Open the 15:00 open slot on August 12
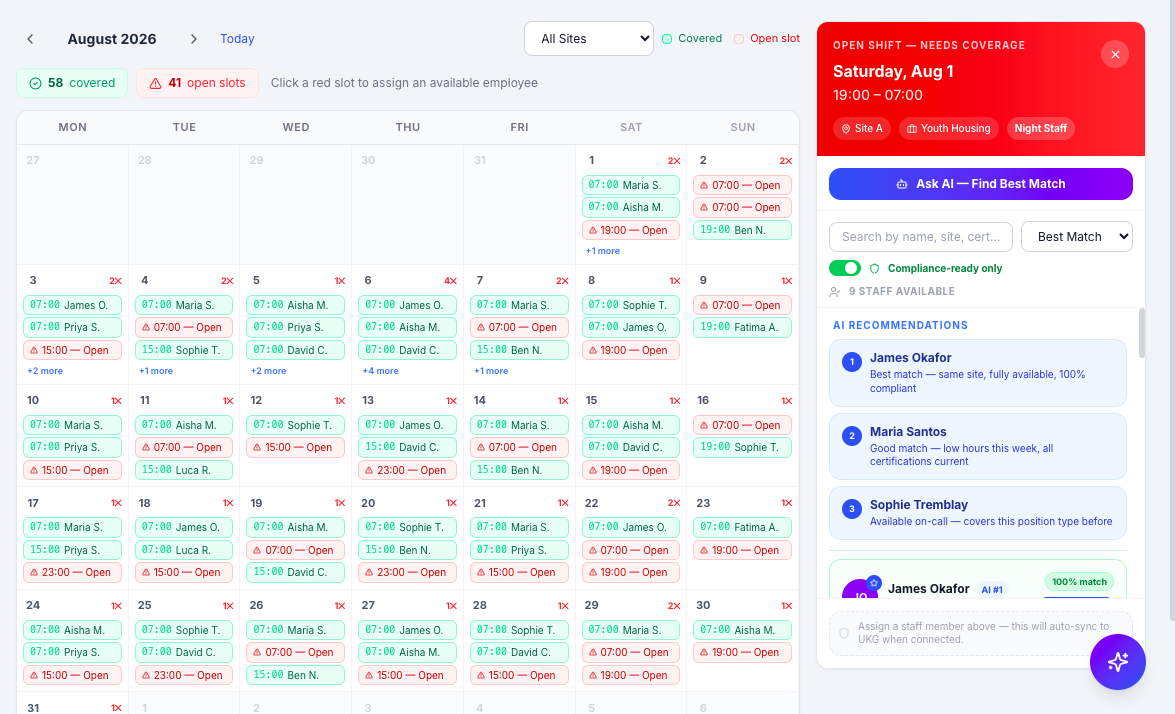 click(295, 447)
